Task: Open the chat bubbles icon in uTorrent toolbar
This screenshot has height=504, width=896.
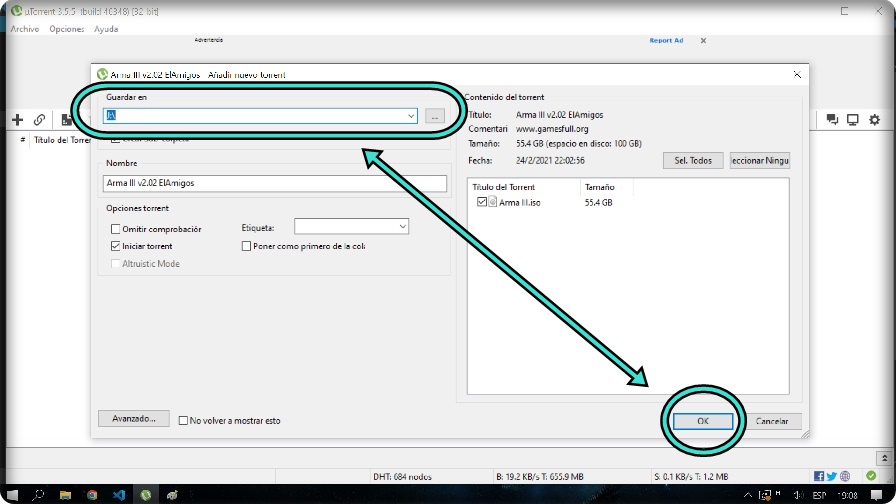Action: [832, 119]
